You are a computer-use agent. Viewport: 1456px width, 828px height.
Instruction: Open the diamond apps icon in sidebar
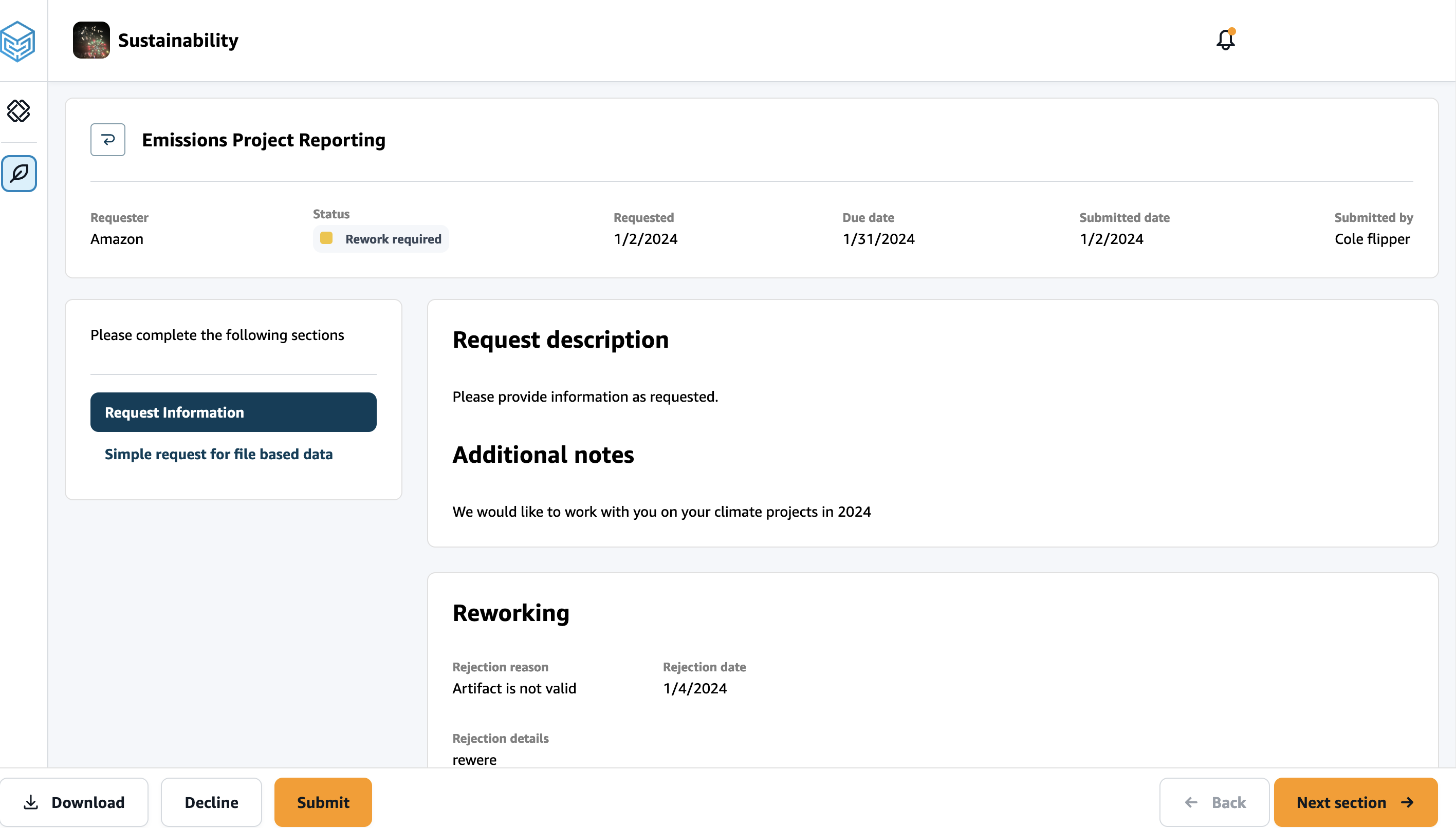(x=18, y=111)
